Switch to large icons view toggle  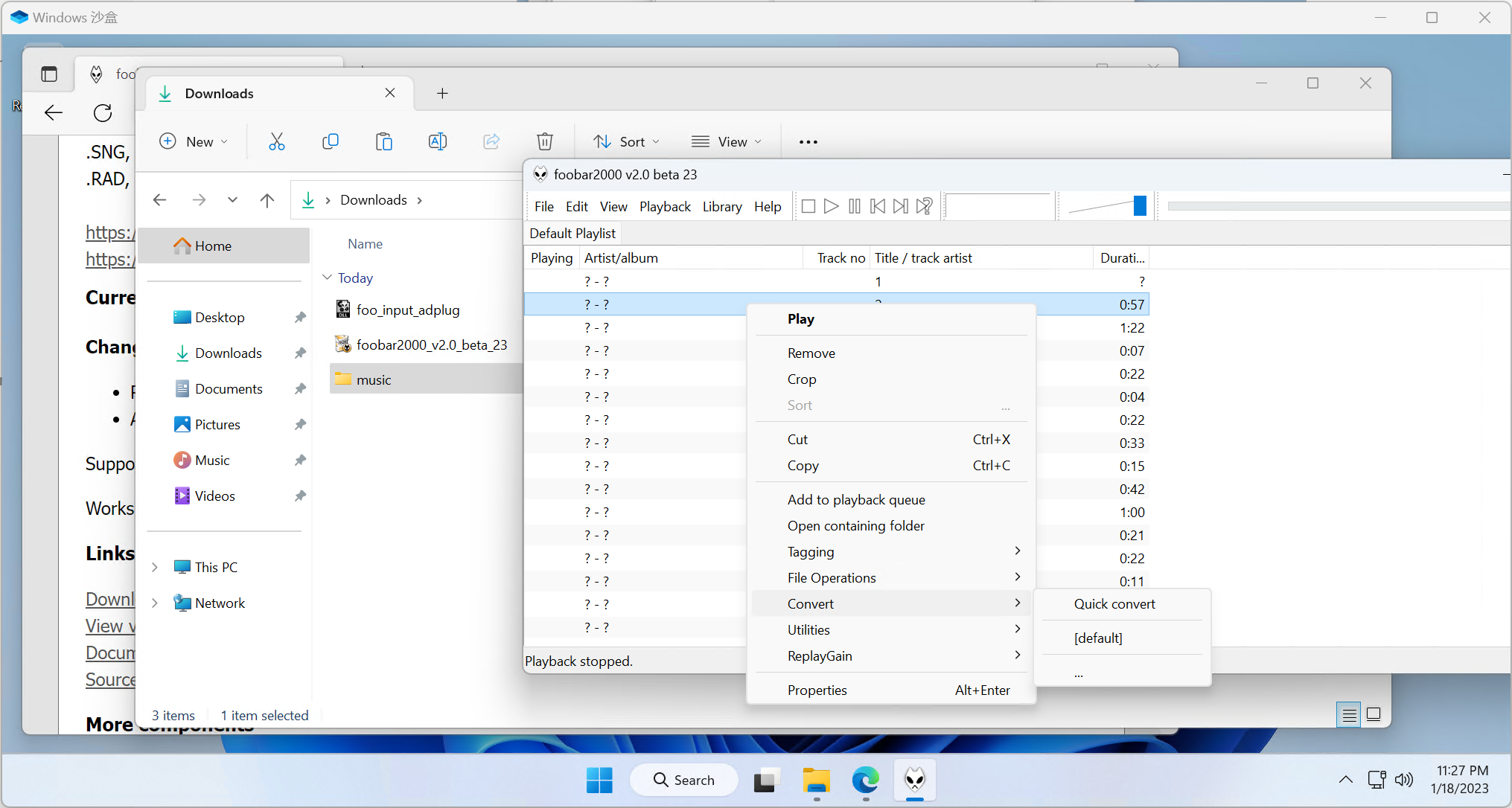[1374, 715]
